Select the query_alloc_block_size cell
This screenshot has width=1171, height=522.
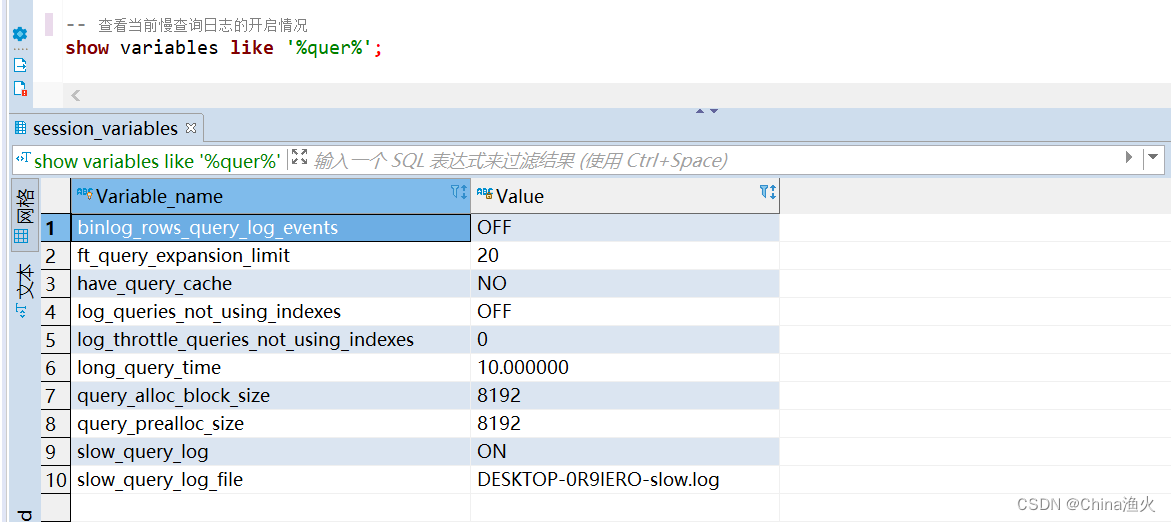click(x=270, y=396)
